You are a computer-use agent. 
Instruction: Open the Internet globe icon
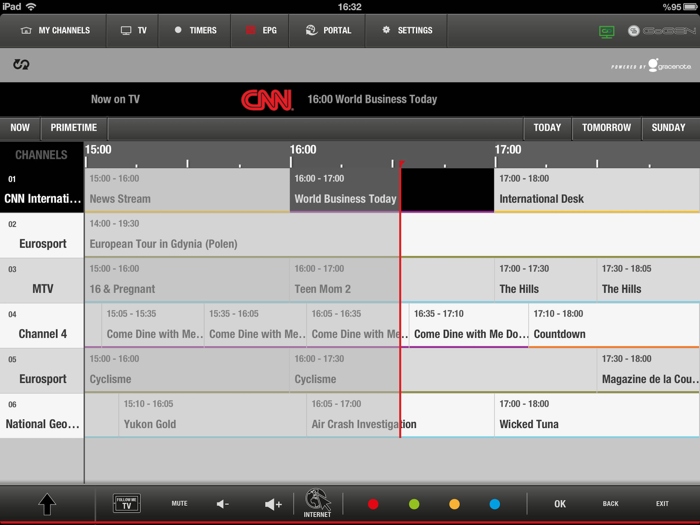tap(317, 502)
